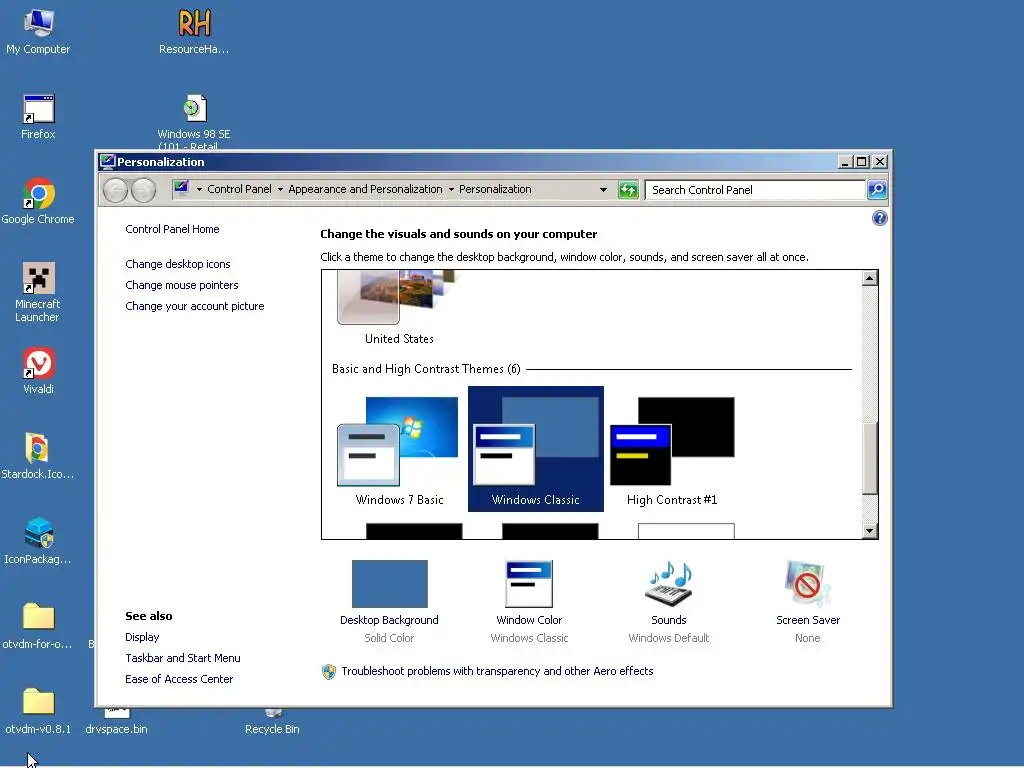Click Troubleshoot problems with transparency link
The width and height of the screenshot is (1024, 768).
click(497, 671)
